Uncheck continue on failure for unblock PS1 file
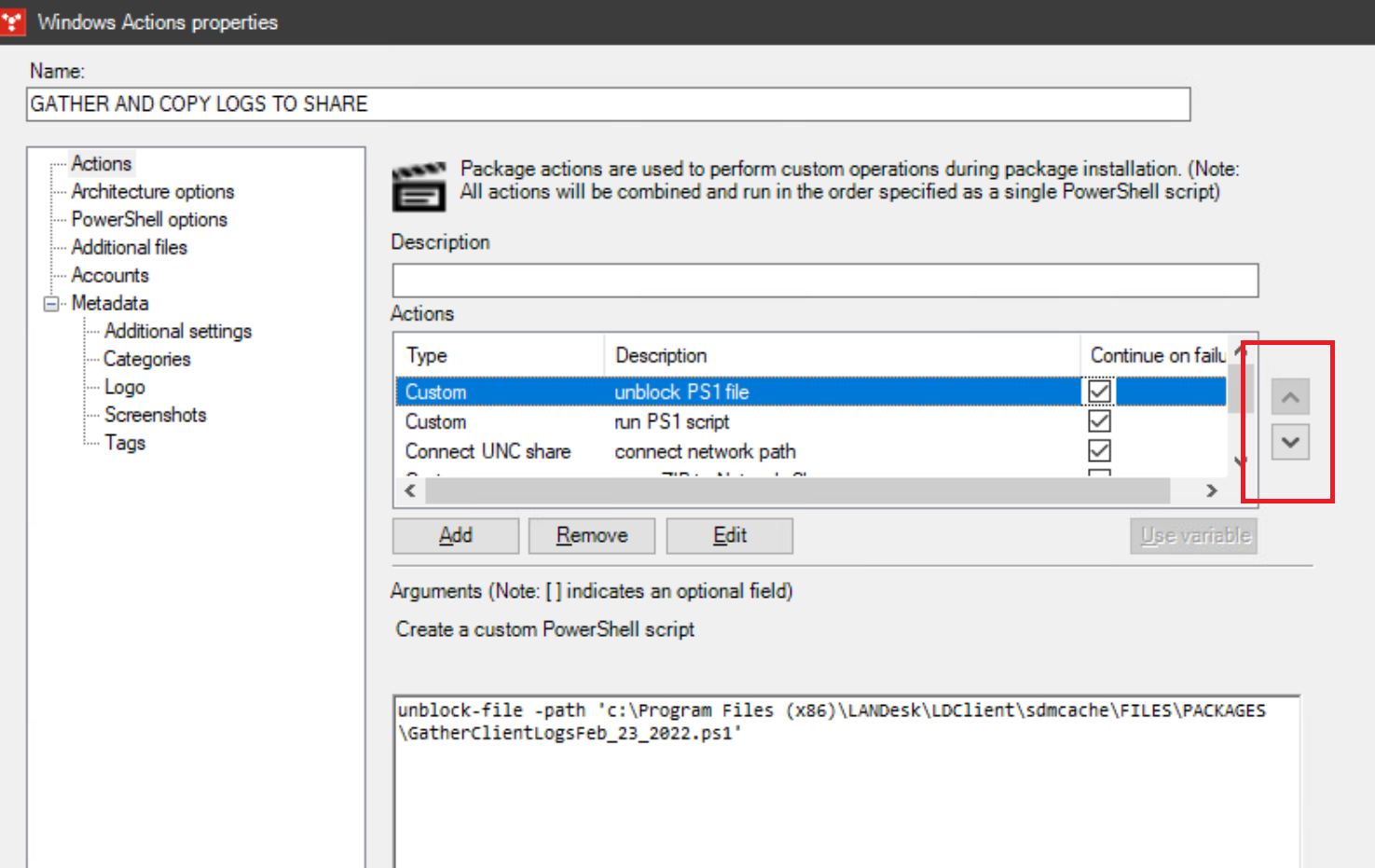Viewport: 1375px width, 868px height. (1100, 392)
